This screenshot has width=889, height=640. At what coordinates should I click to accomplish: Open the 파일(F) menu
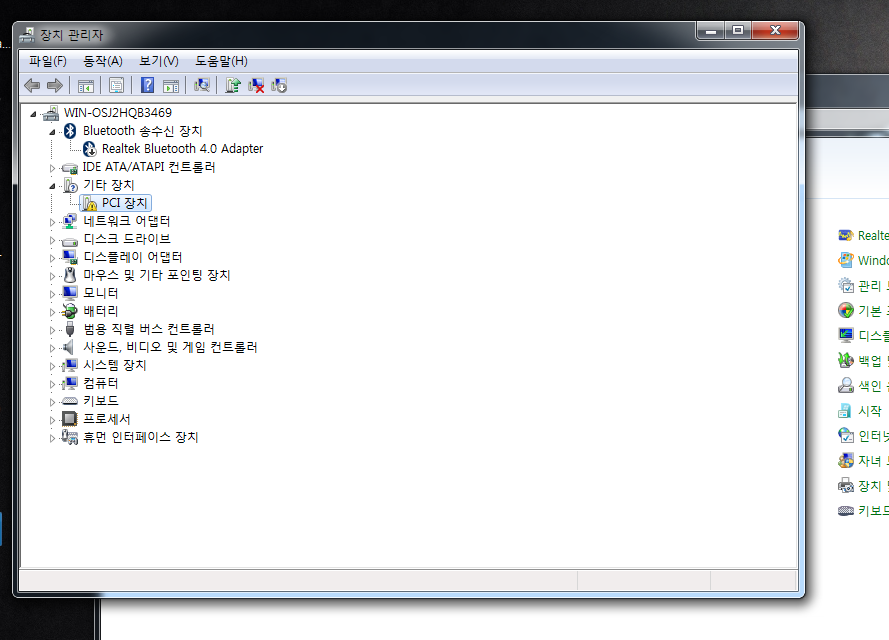pos(48,61)
